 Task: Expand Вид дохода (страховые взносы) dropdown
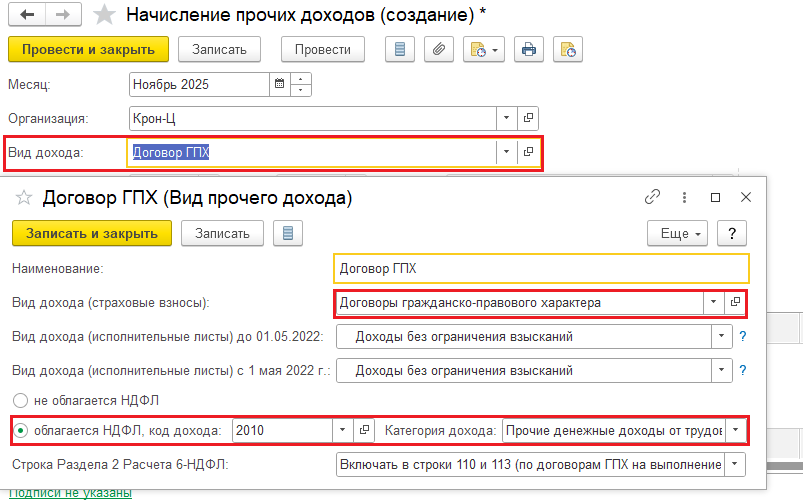tap(713, 302)
